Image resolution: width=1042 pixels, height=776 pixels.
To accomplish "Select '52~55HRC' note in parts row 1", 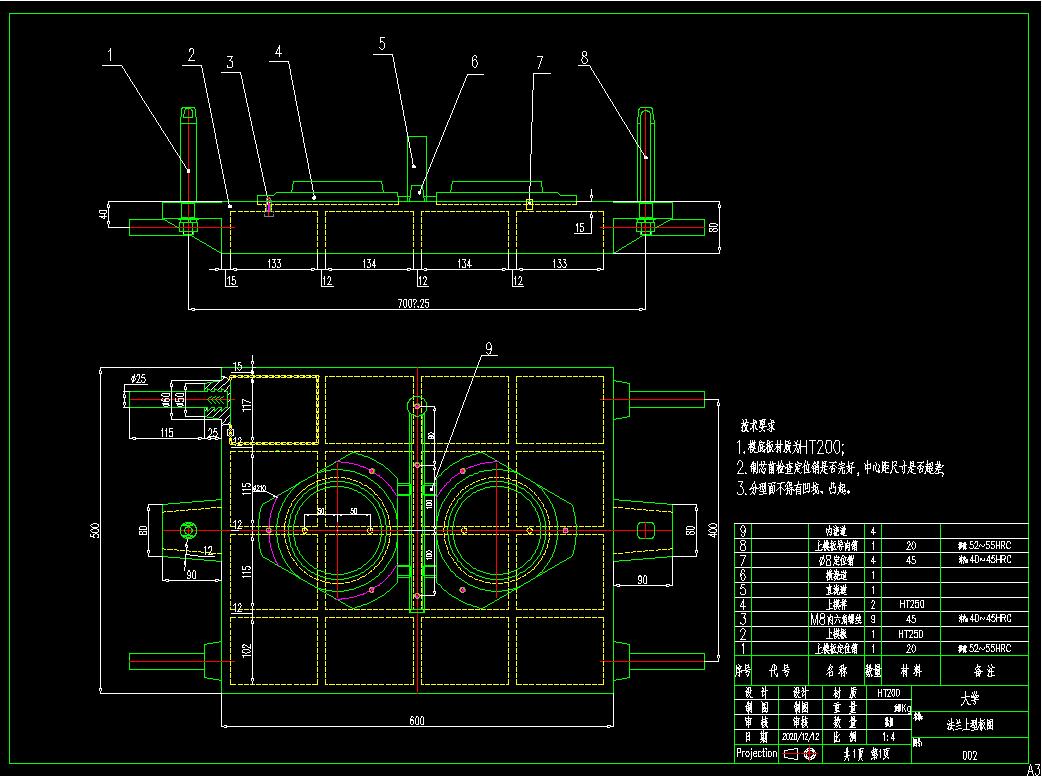I will pos(990,648).
